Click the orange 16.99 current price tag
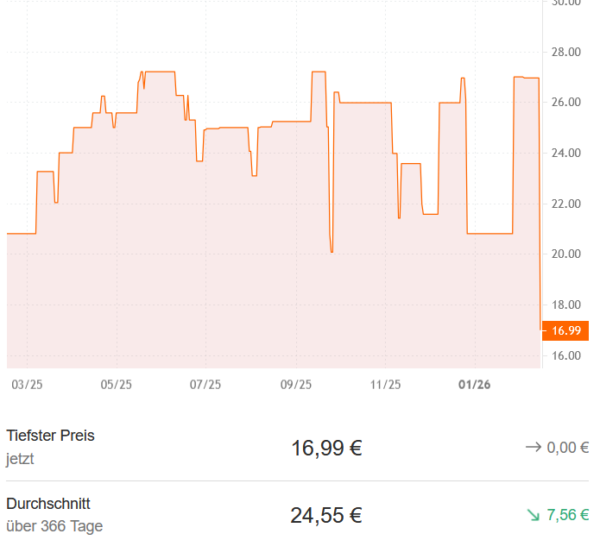 coord(566,330)
